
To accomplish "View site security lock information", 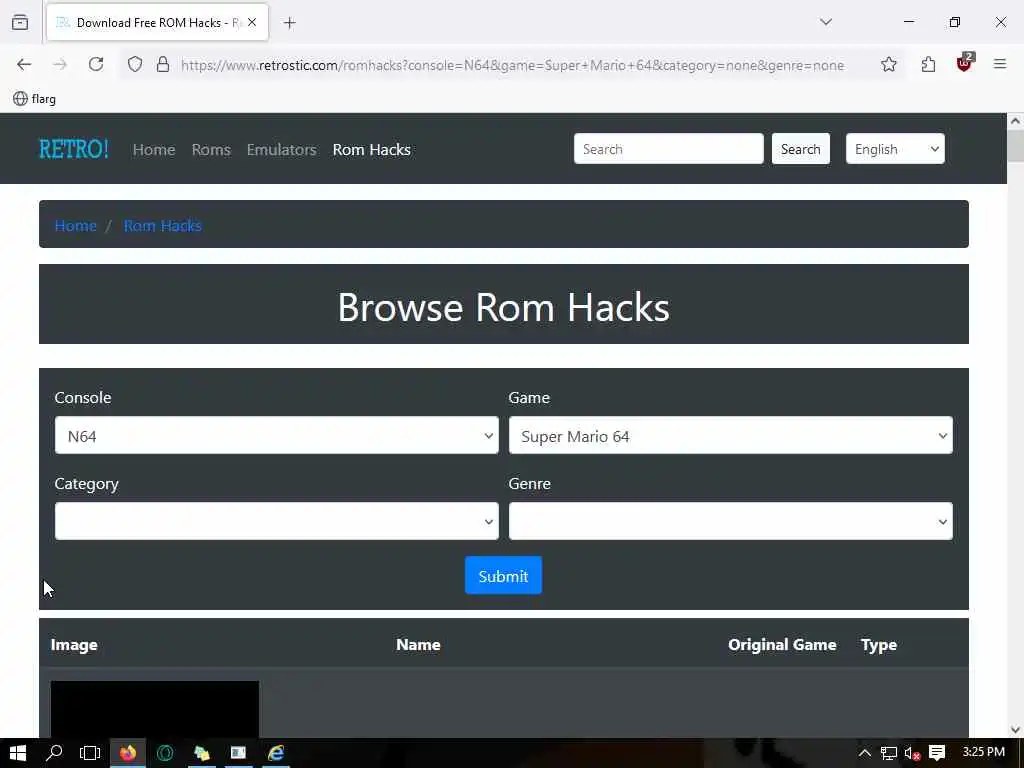I will [x=163, y=64].
